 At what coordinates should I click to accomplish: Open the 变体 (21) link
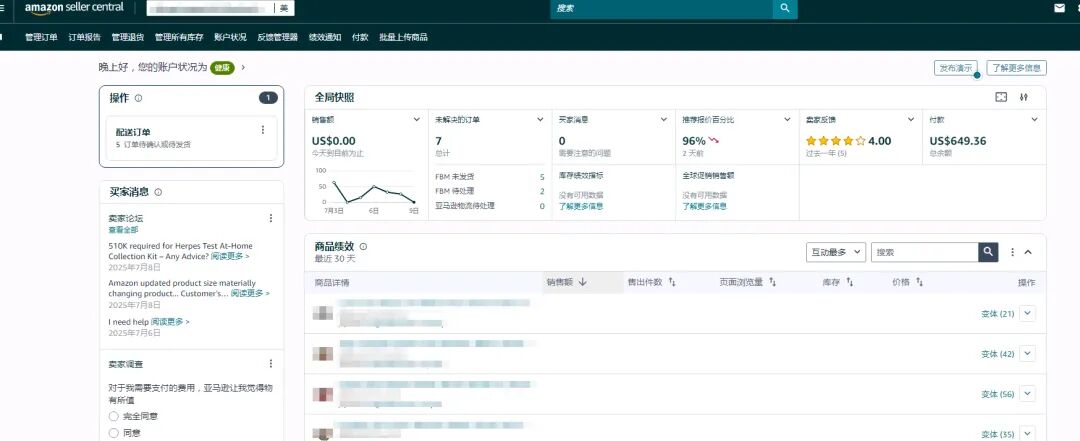pyautogui.click(x=997, y=314)
